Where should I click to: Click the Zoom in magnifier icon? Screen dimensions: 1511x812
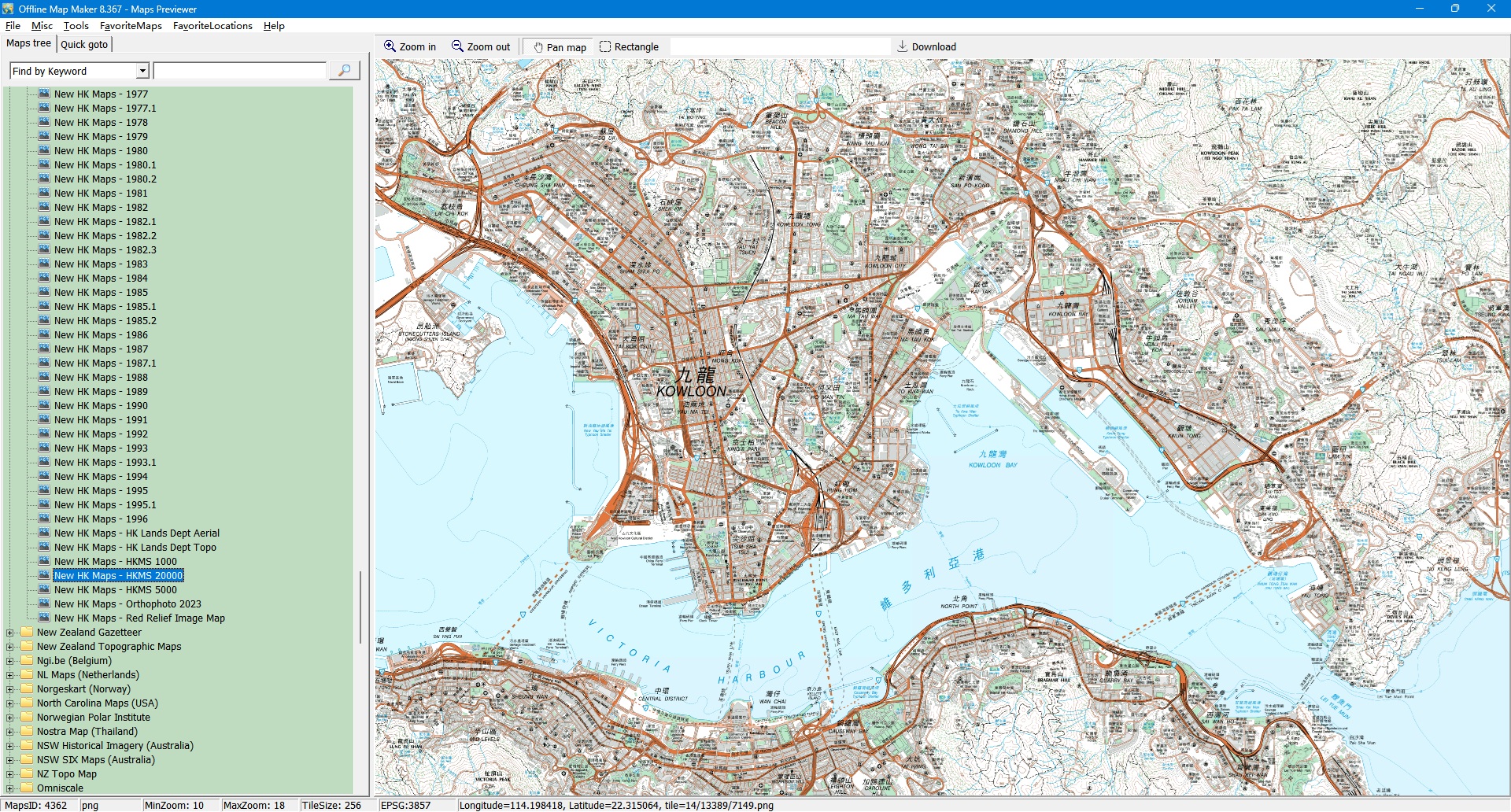pos(390,46)
